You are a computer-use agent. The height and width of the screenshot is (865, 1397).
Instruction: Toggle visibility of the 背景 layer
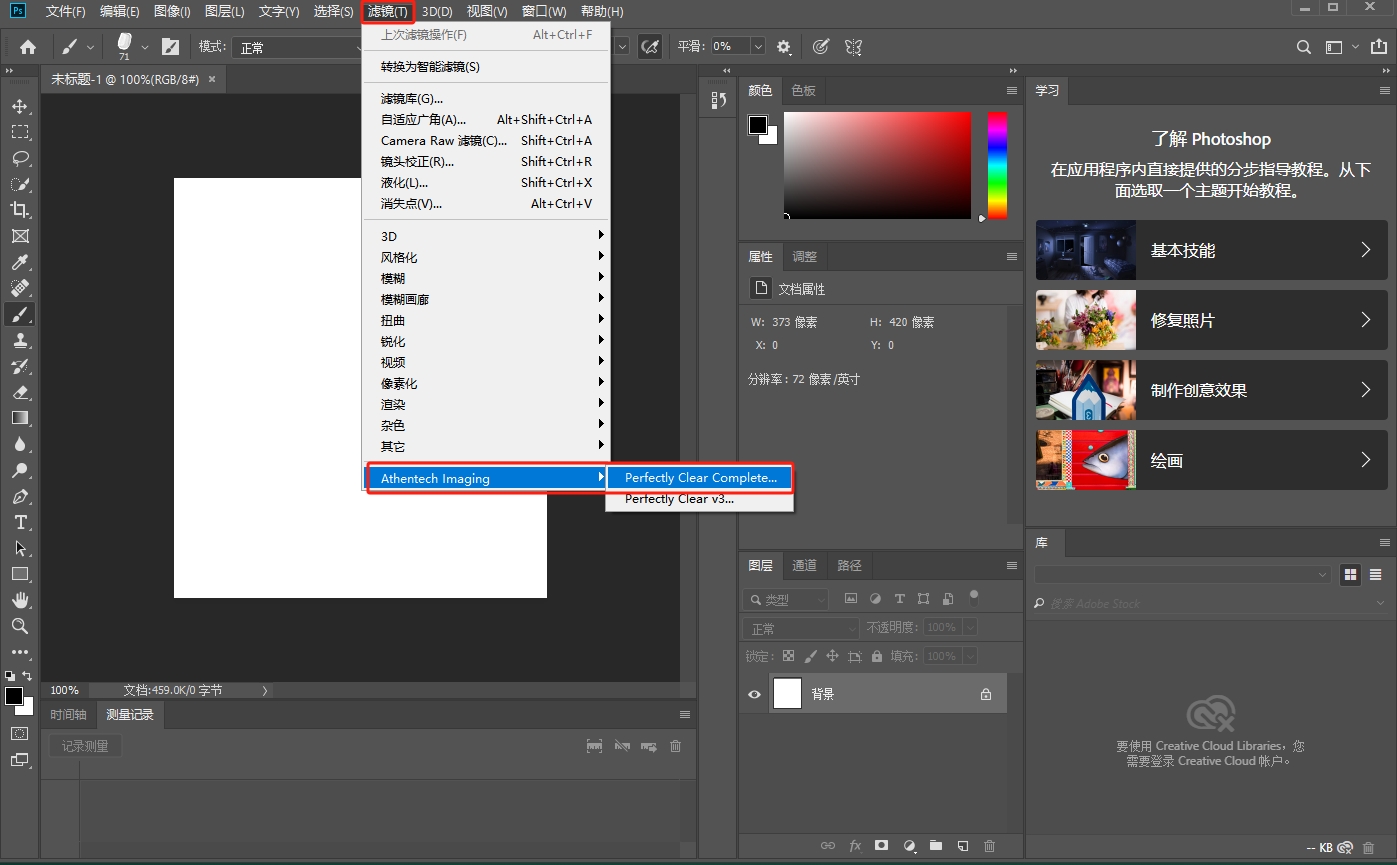point(754,694)
